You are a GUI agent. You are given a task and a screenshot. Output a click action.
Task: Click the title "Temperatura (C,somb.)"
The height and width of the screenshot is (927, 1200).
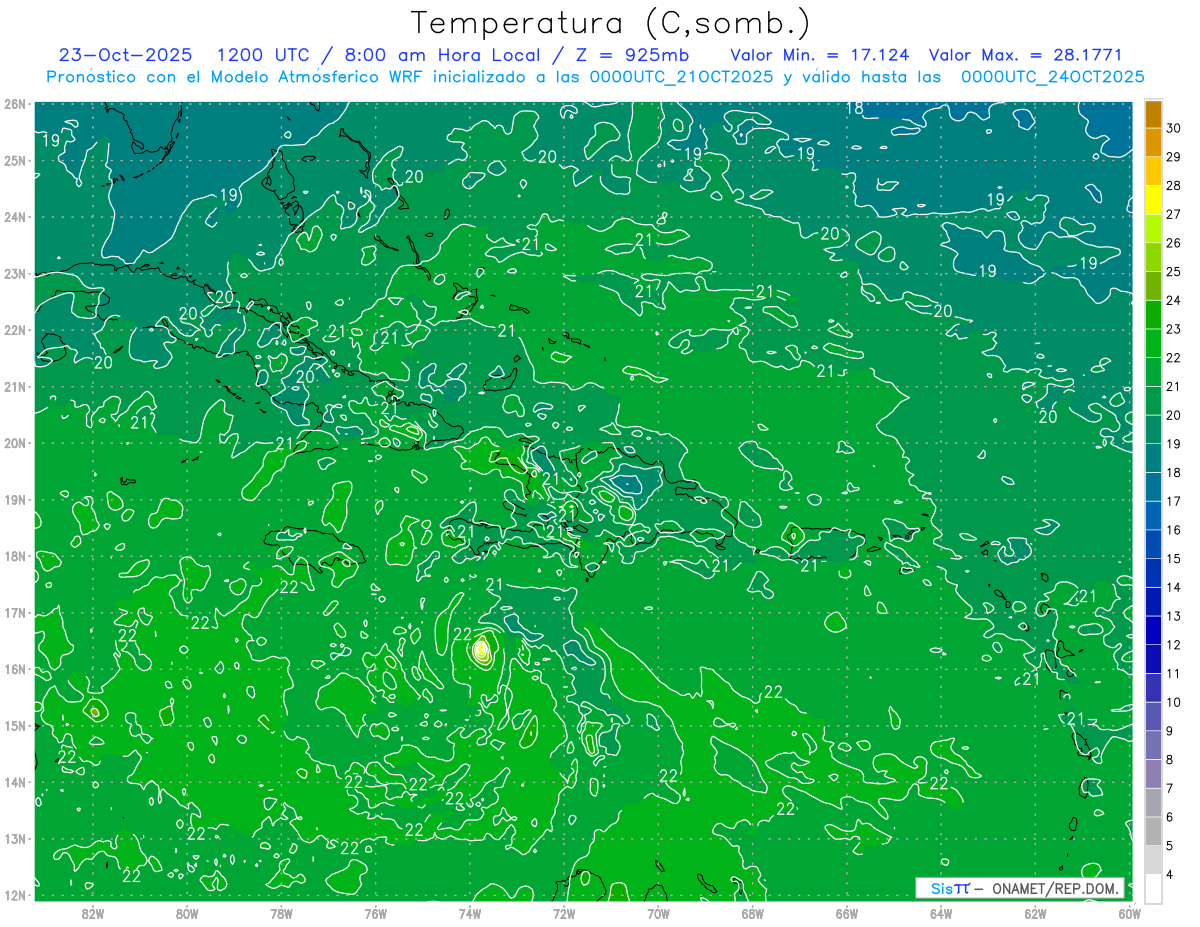[x=610, y=23]
